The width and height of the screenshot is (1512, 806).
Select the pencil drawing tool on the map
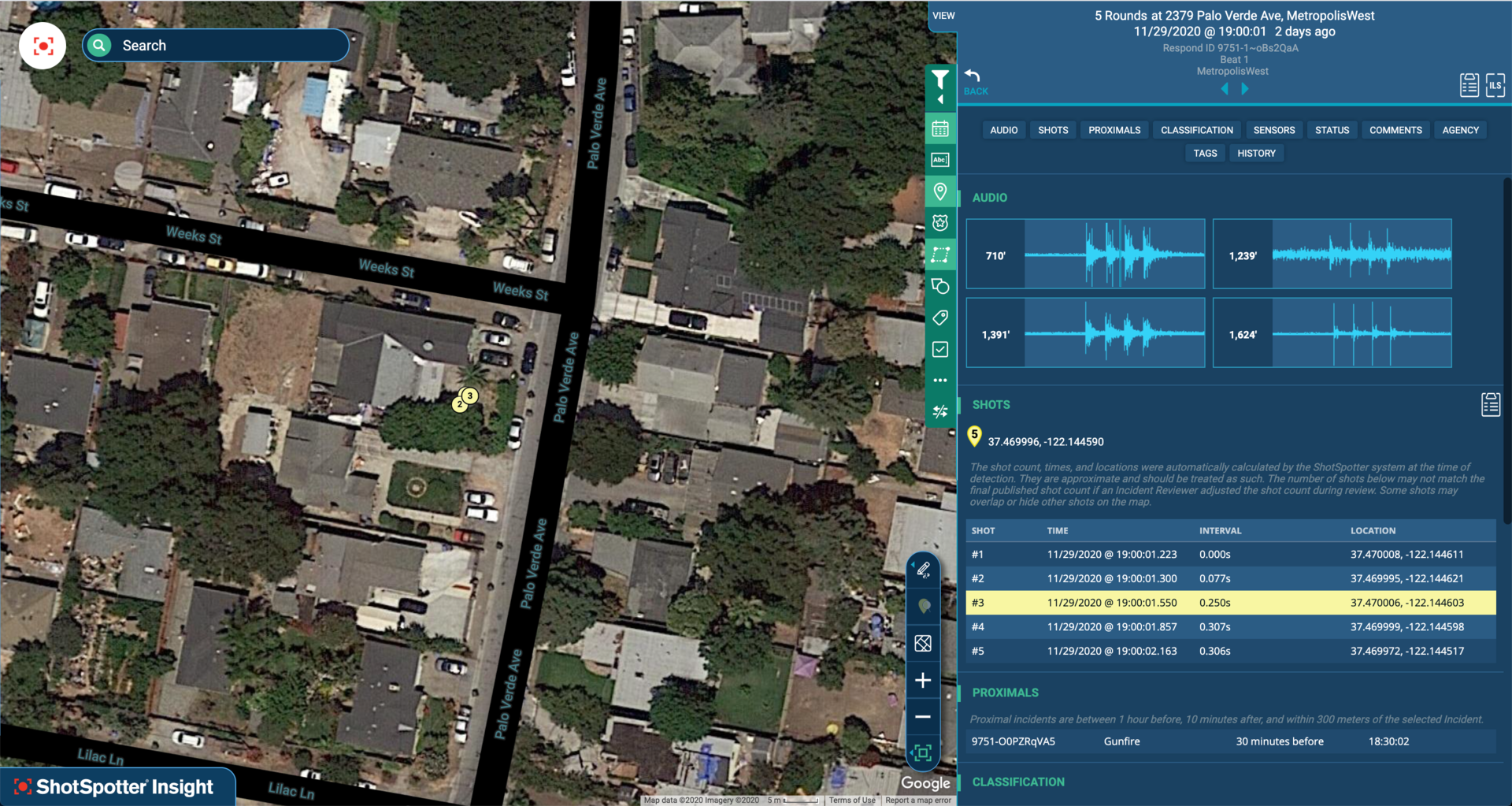coord(923,569)
